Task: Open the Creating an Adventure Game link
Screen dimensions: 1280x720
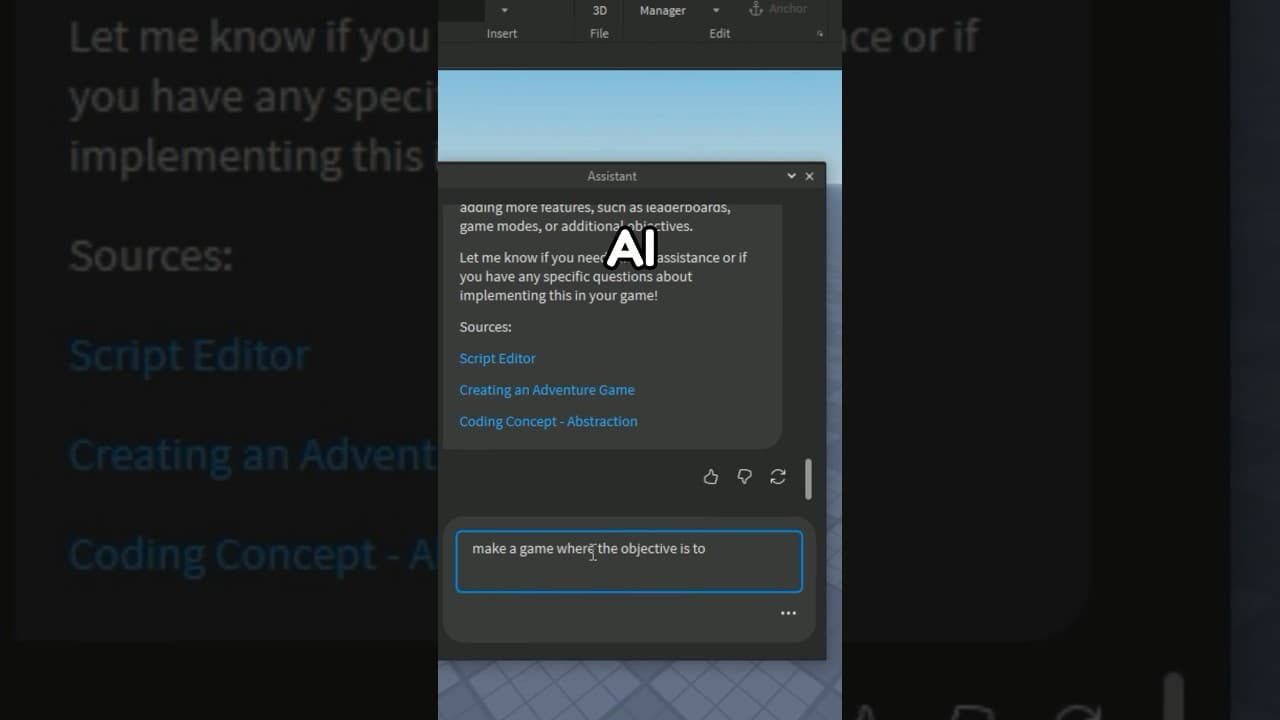Action: tap(547, 390)
